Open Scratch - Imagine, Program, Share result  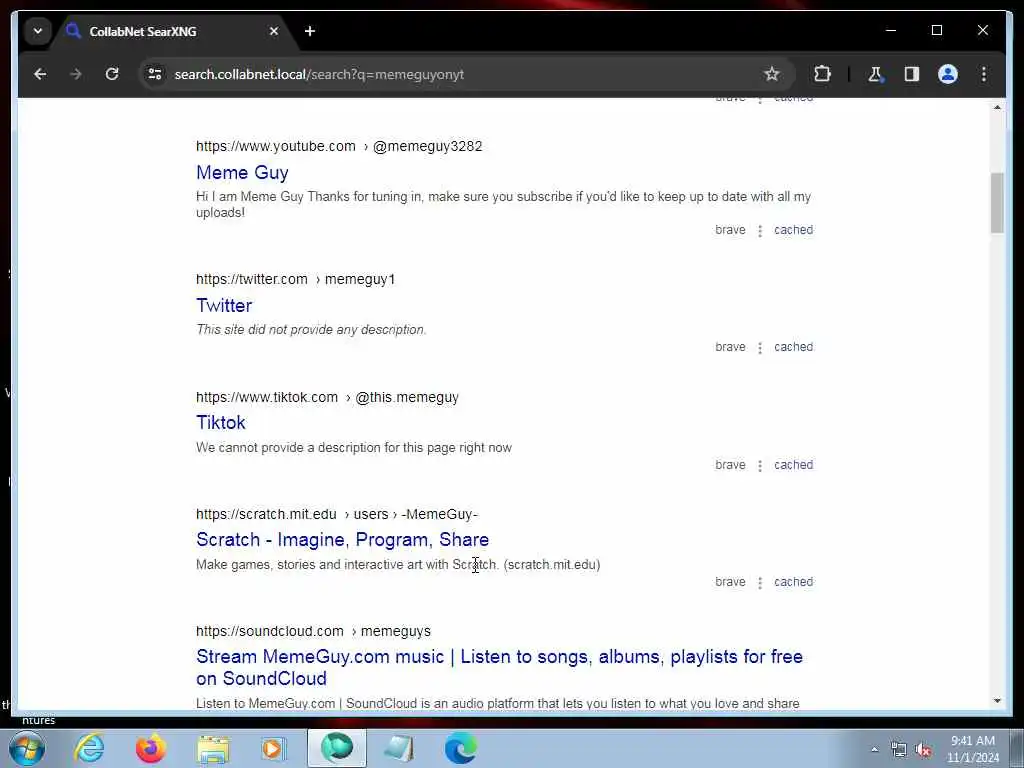point(342,539)
